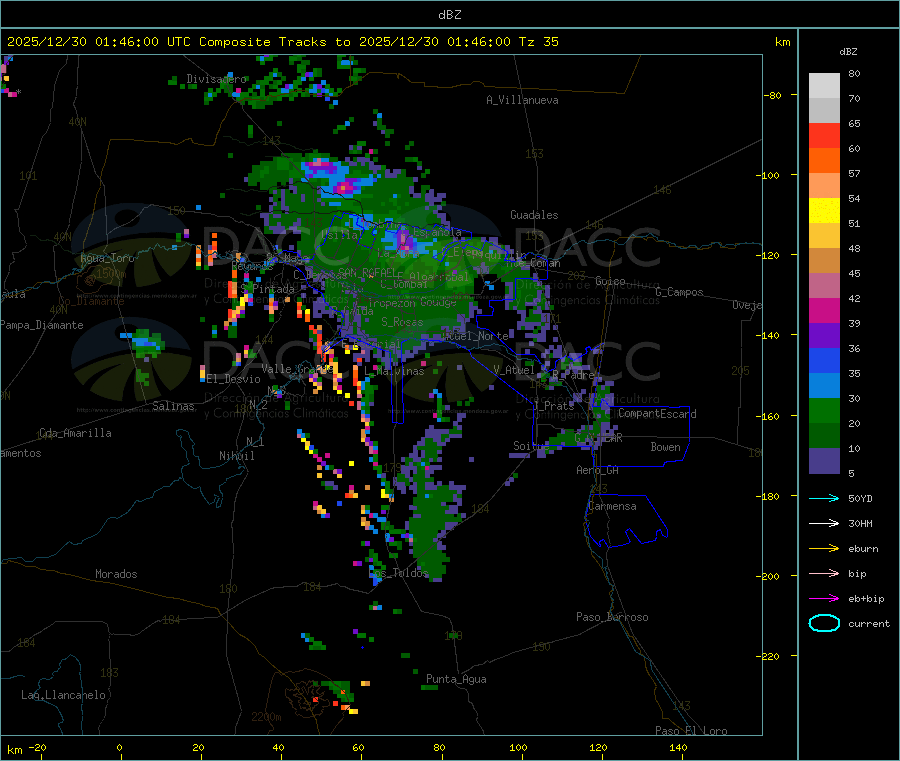Click the El_Desvio map label
The image size is (900, 761).
[x=233, y=379]
